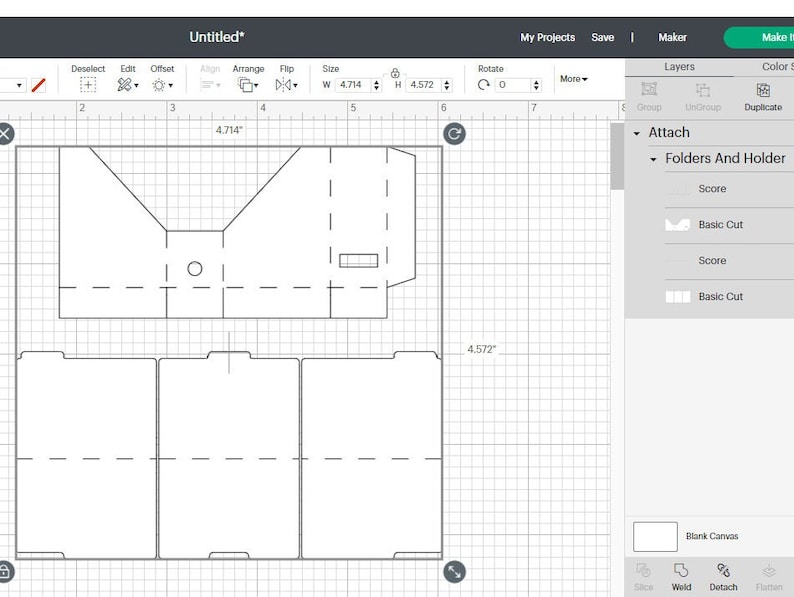Click the width input field

point(353,85)
